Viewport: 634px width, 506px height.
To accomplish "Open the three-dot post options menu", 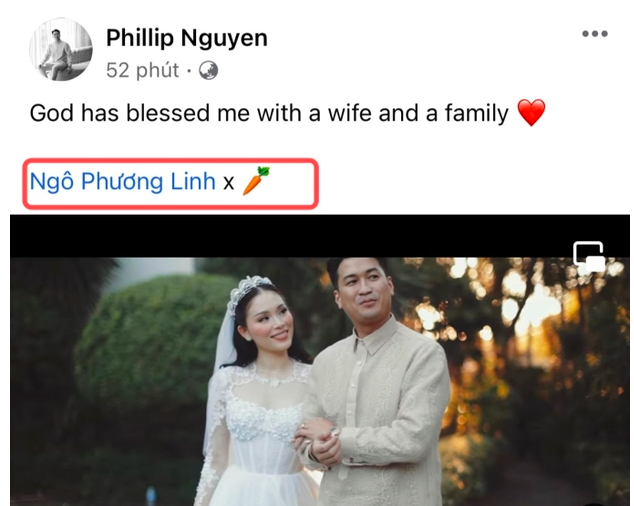I will (x=595, y=34).
